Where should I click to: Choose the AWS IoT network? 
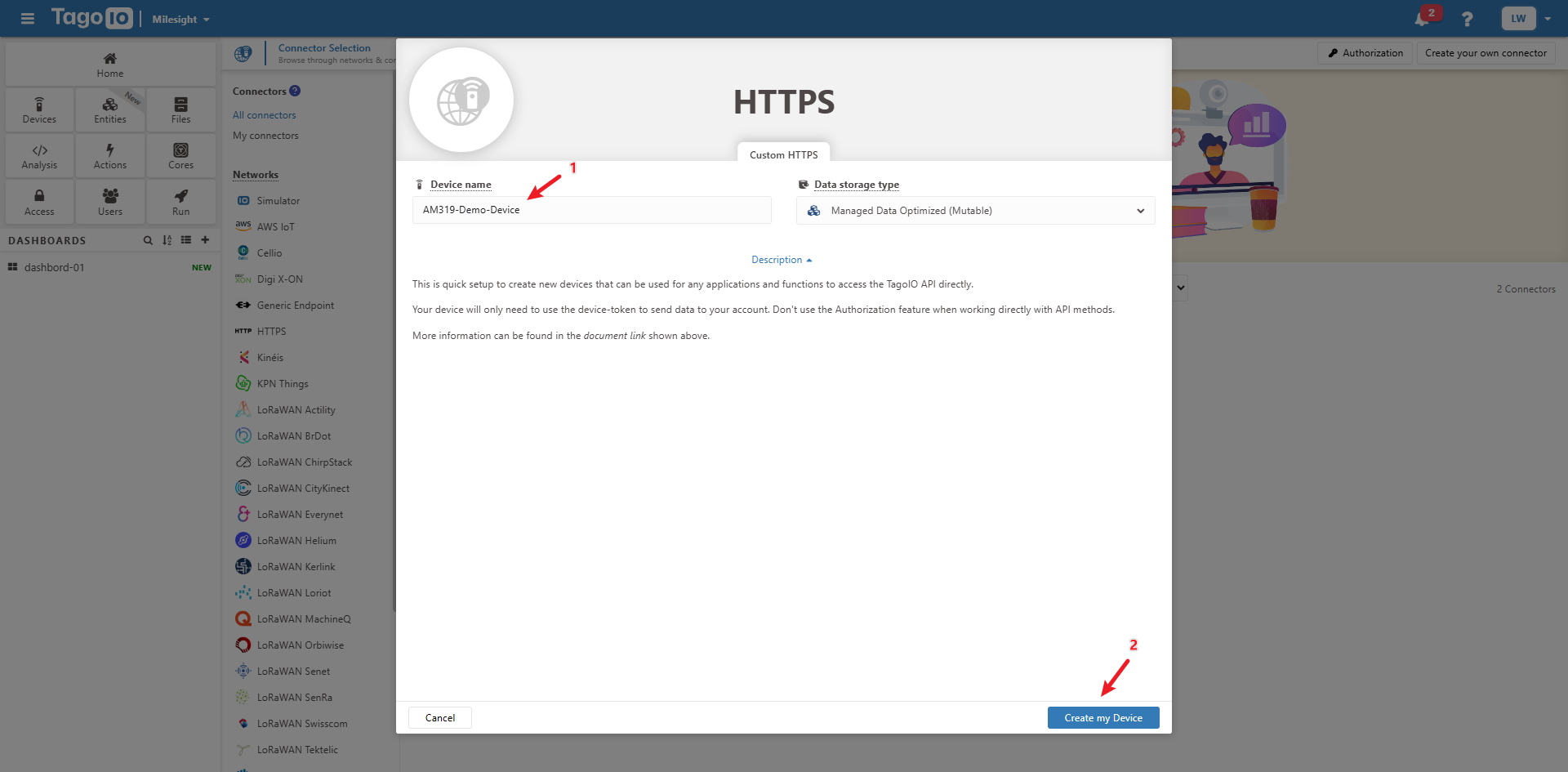tap(275, 227)
